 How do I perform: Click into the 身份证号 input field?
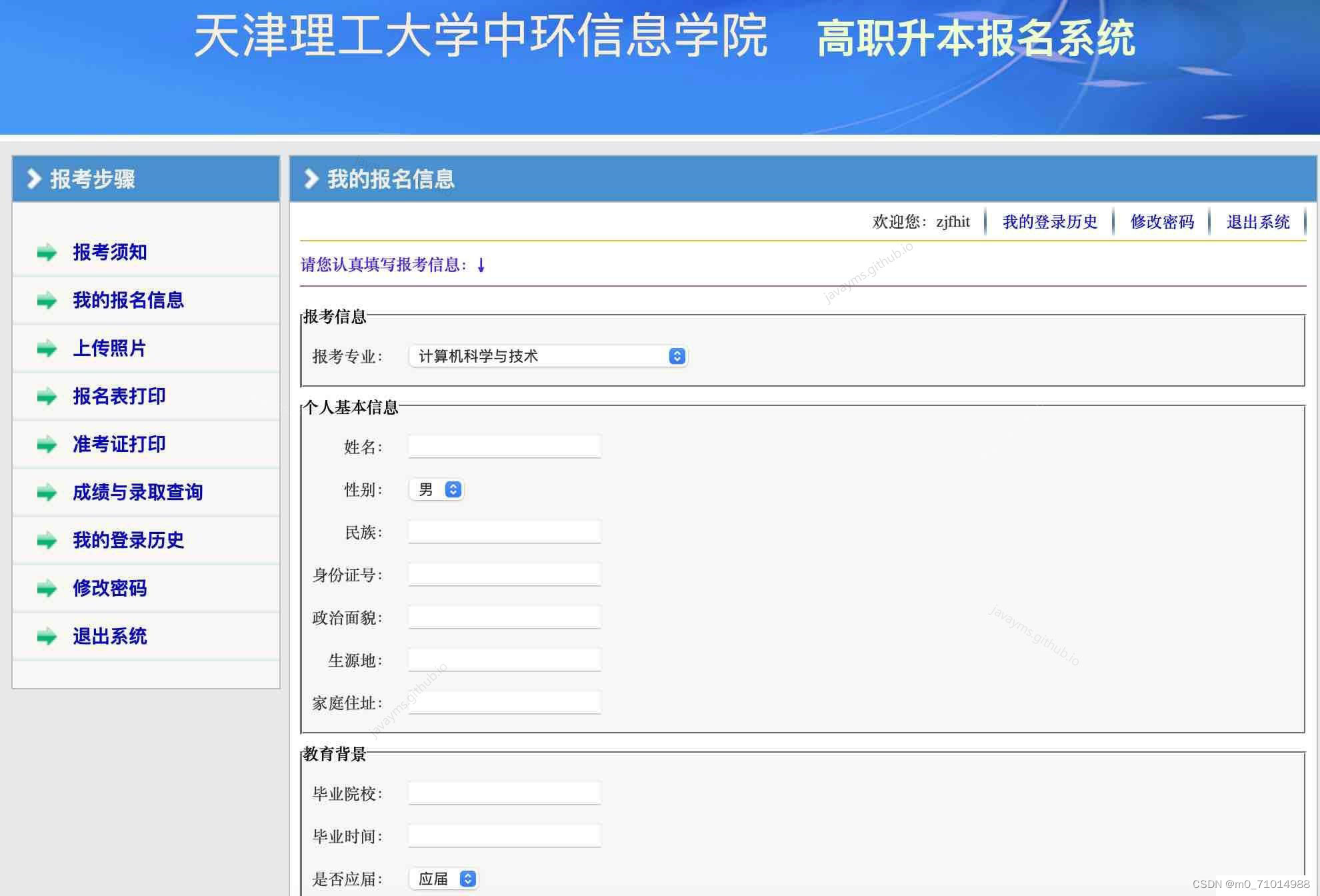coord(504,574)
